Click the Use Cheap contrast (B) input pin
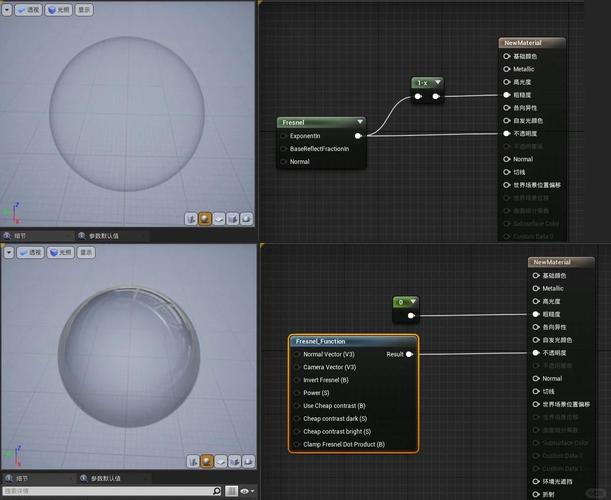This screenshot has height=500, width=611. [297, 406]
